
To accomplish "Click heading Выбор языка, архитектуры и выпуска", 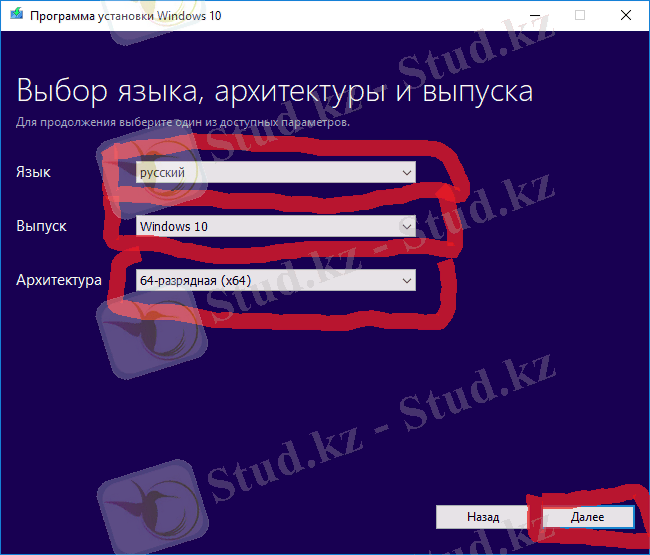I will click(x=274, y=92).
